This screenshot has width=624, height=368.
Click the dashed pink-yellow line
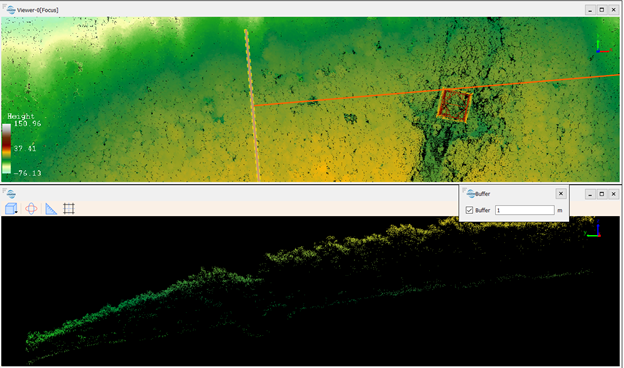click(252, 105)
